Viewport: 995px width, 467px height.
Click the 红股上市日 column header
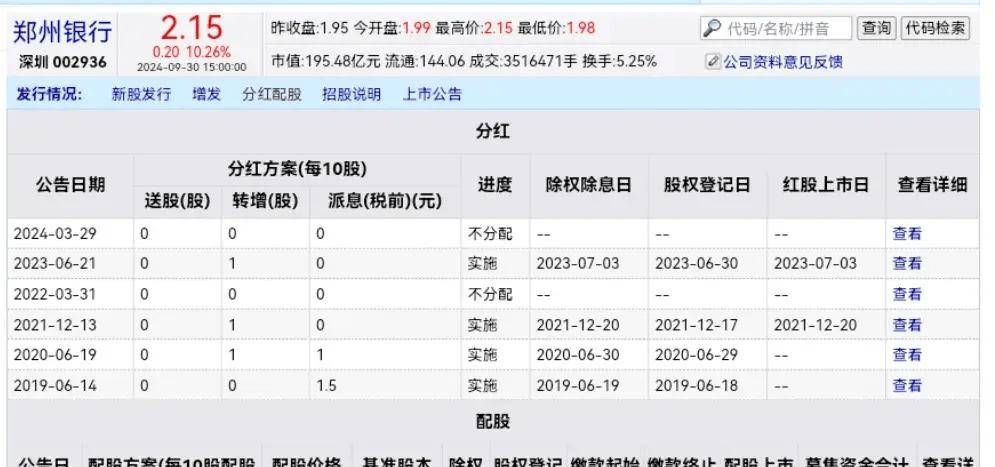pos(826,185)
